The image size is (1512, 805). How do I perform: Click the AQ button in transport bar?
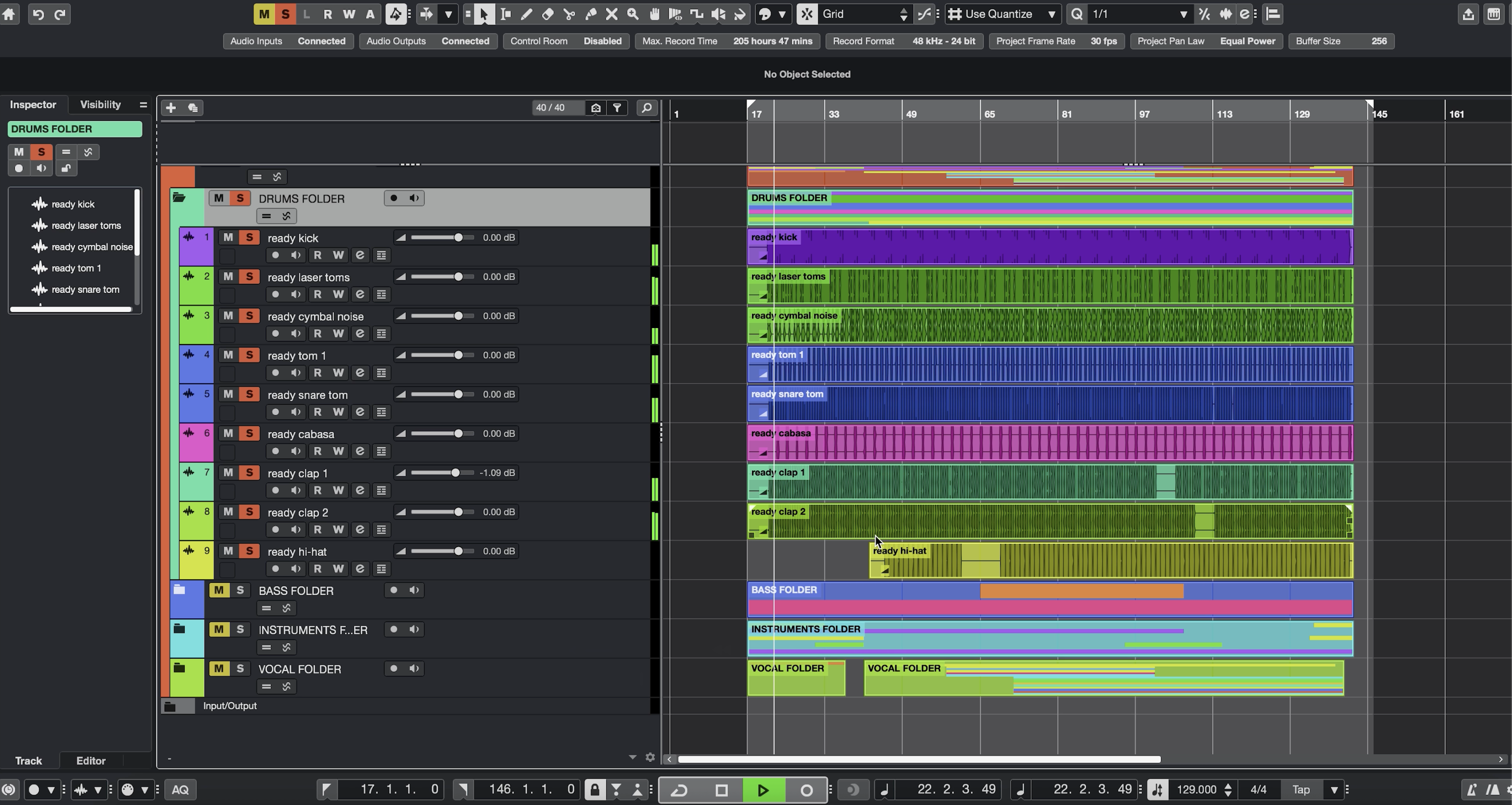coord(179,790)
